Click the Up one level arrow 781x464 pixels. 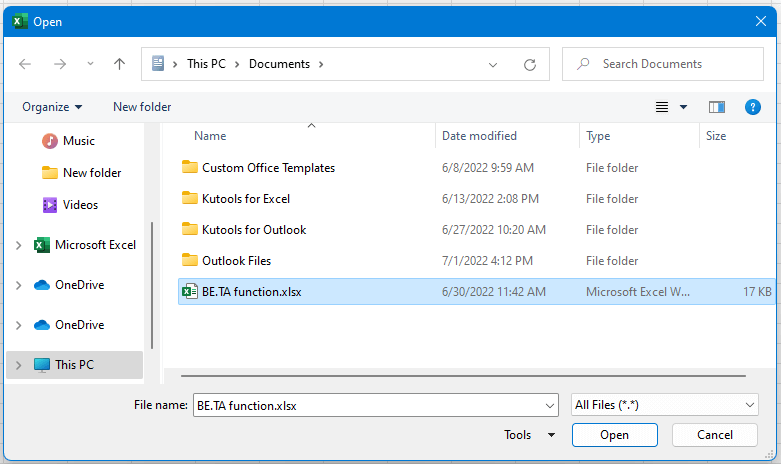120,64
